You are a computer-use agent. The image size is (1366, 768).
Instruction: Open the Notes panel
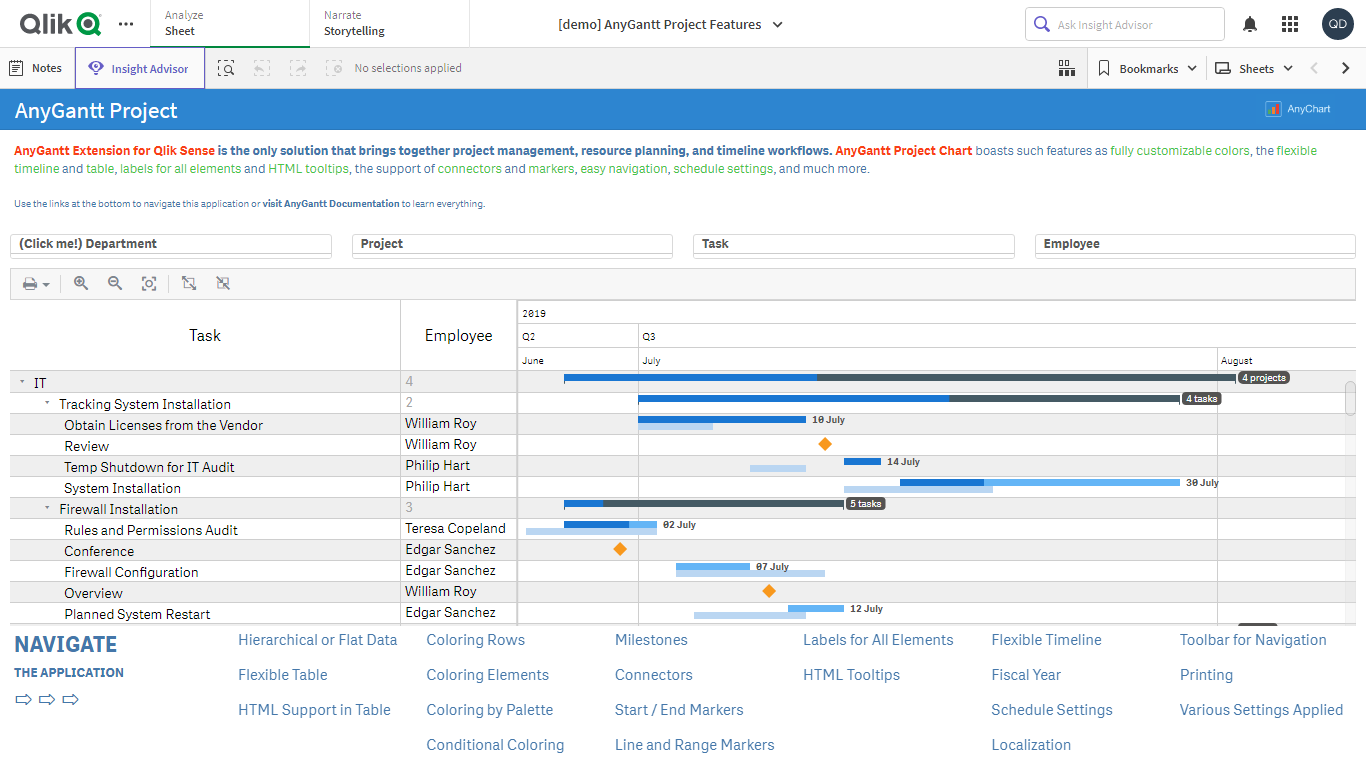pyautogui.click(x=36, y=68)
